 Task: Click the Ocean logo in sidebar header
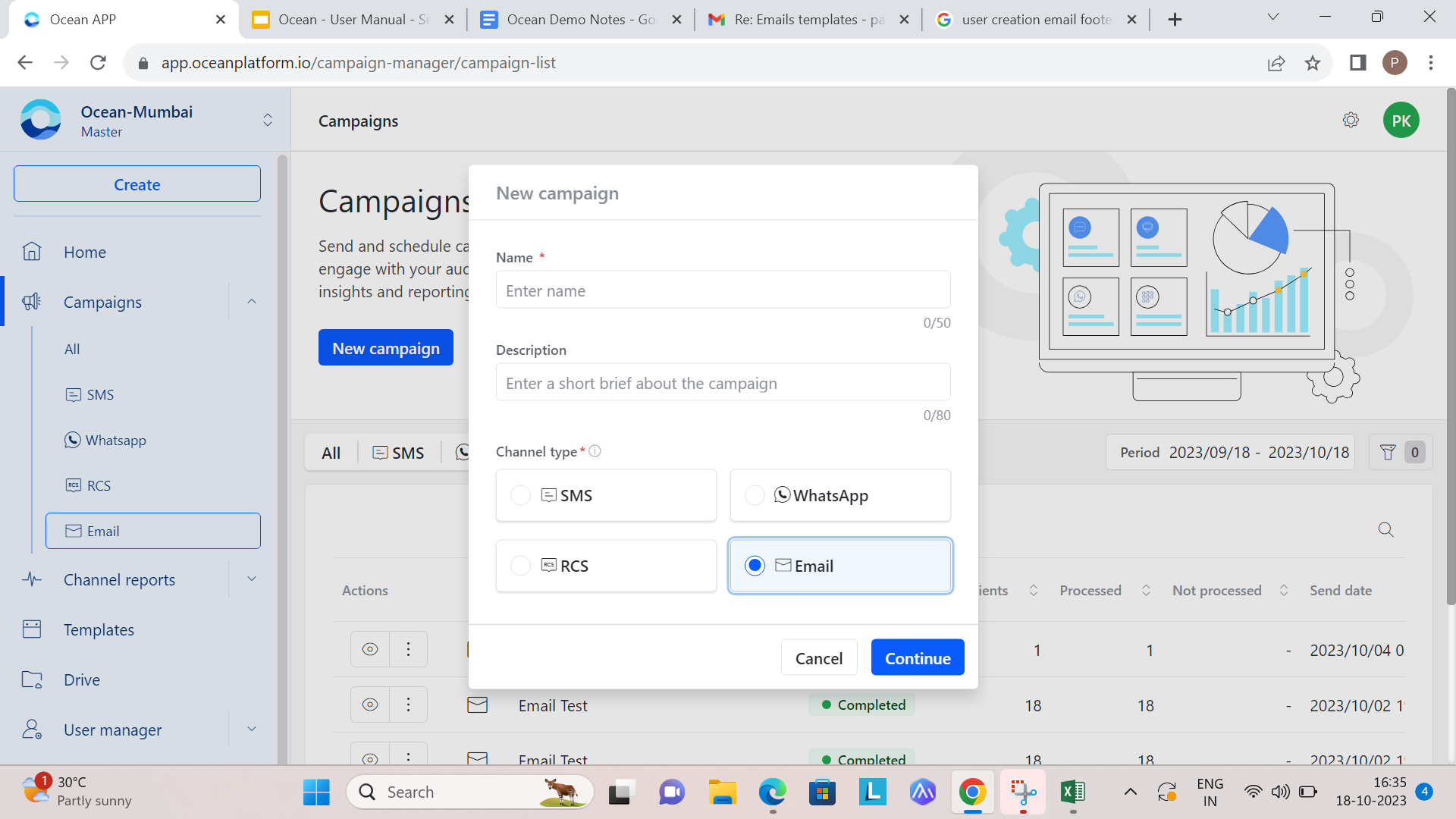(x=41, y=120)
